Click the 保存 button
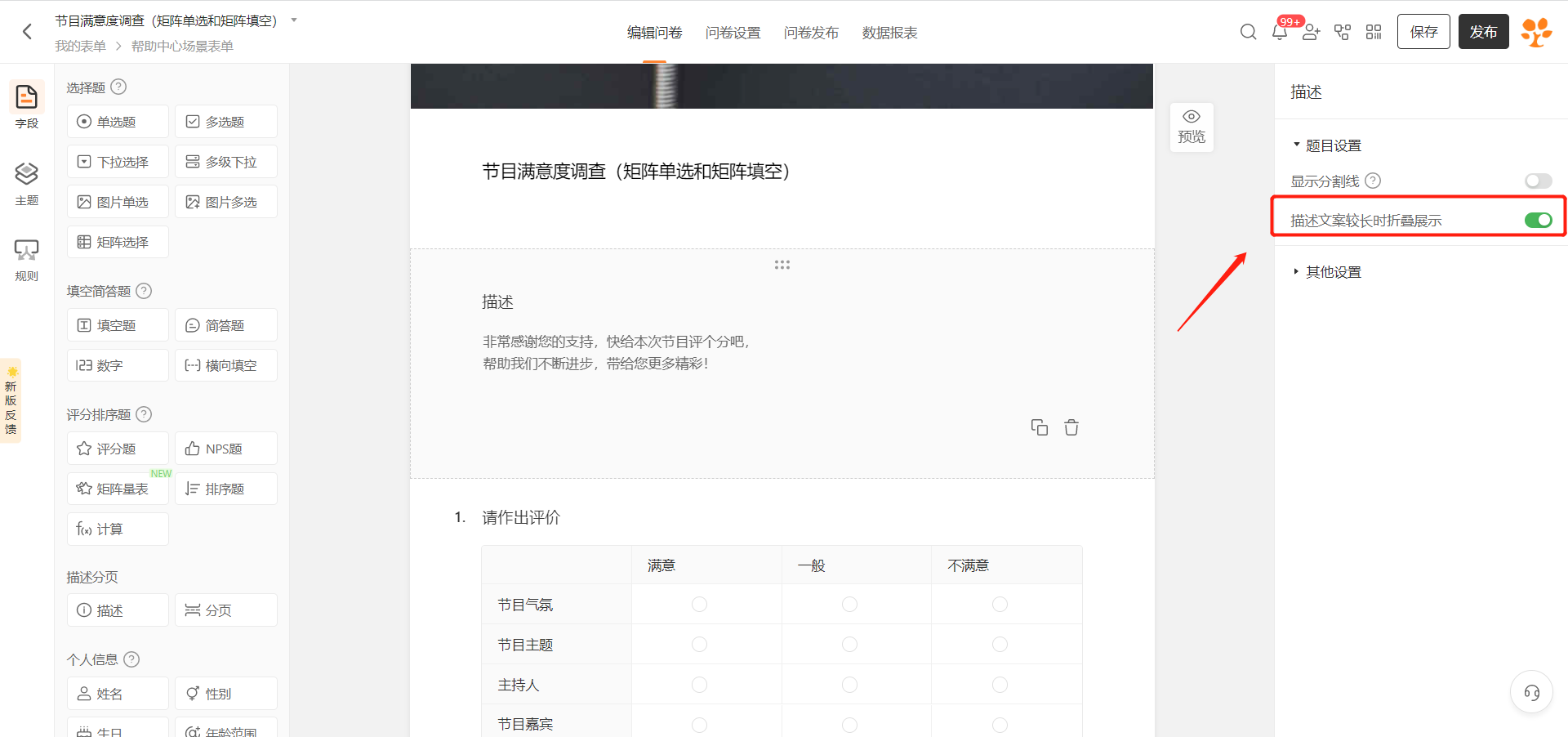The image size is (1568, 737). tap(1423, 32)
